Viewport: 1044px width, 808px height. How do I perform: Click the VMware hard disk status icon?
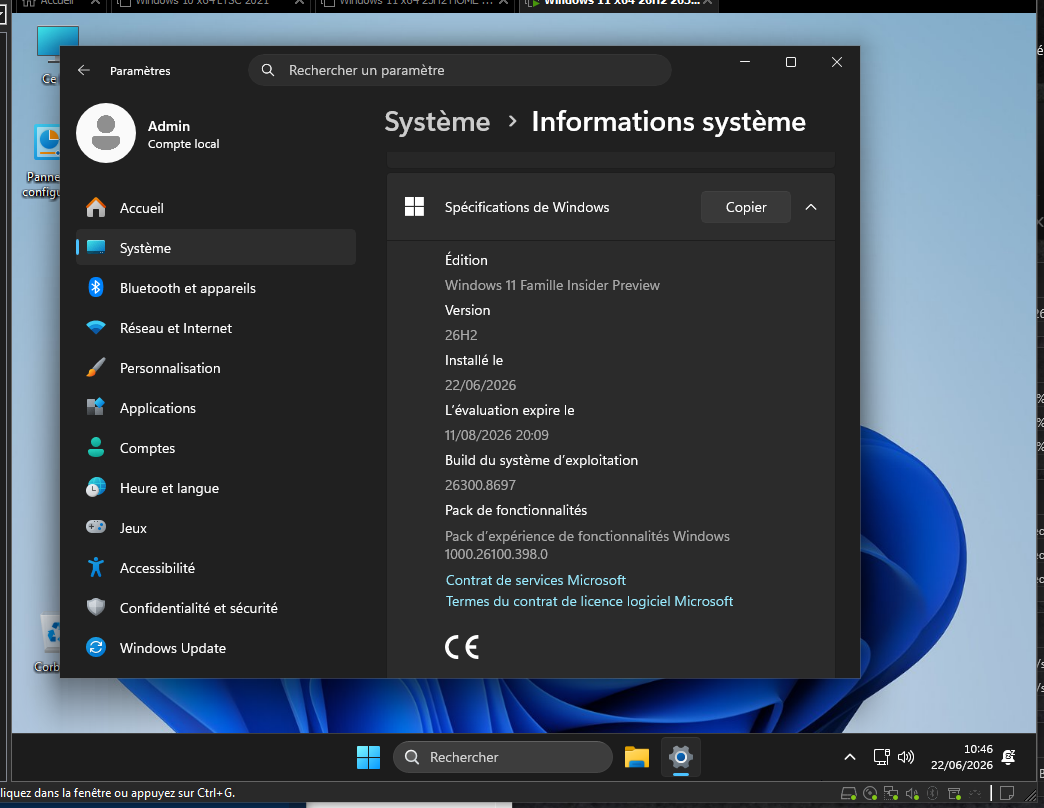(x=848, y=793)
